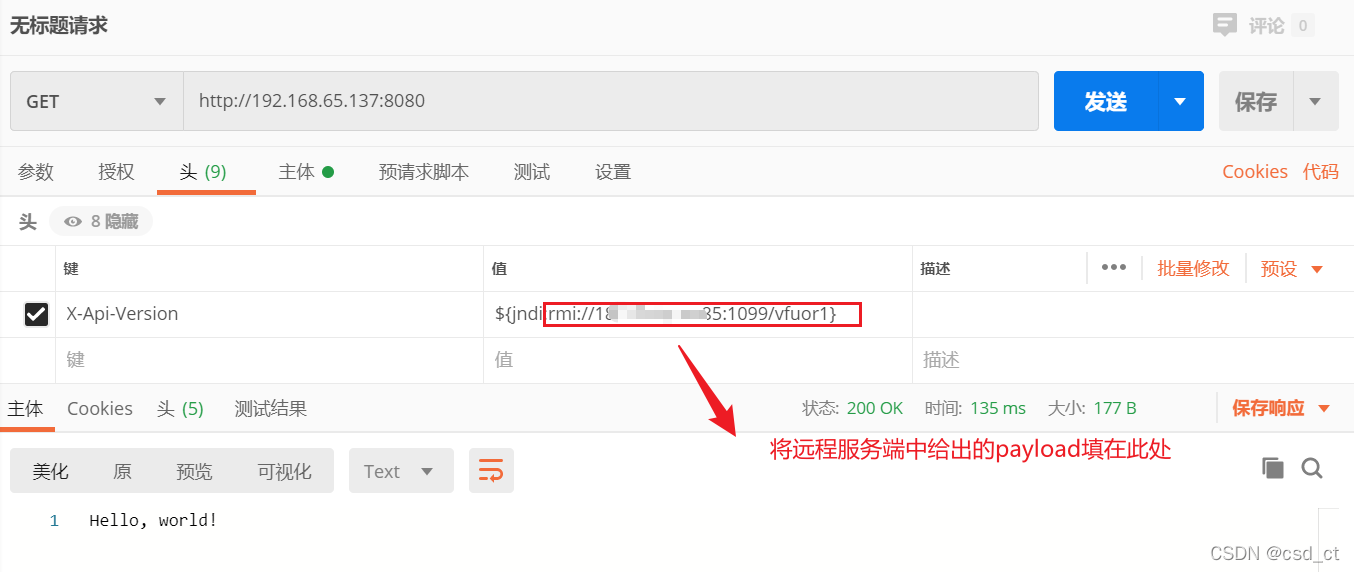Open the 测试 tab
Image resolution: width=1355 pixels, height=572 pixels.
tap(532, 172)
